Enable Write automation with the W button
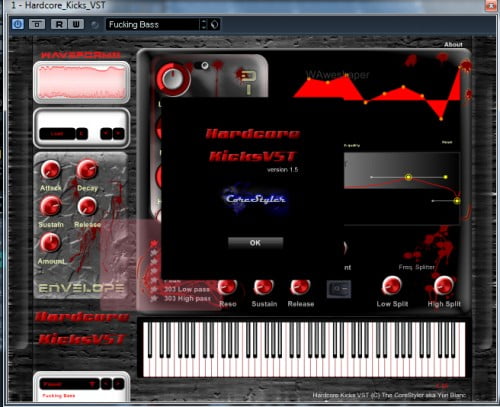The height and width of the screenshot is (407, 500). tap(76, 24)
